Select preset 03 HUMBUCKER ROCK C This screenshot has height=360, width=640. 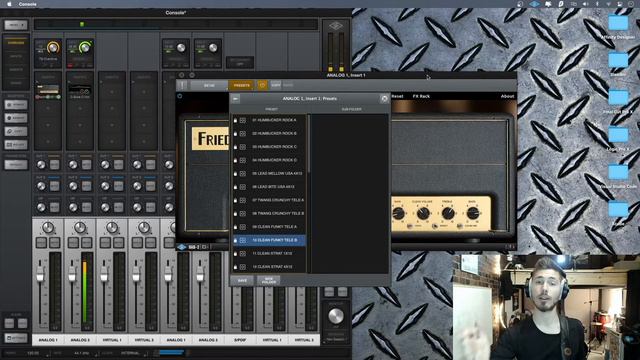coord(269,147)
